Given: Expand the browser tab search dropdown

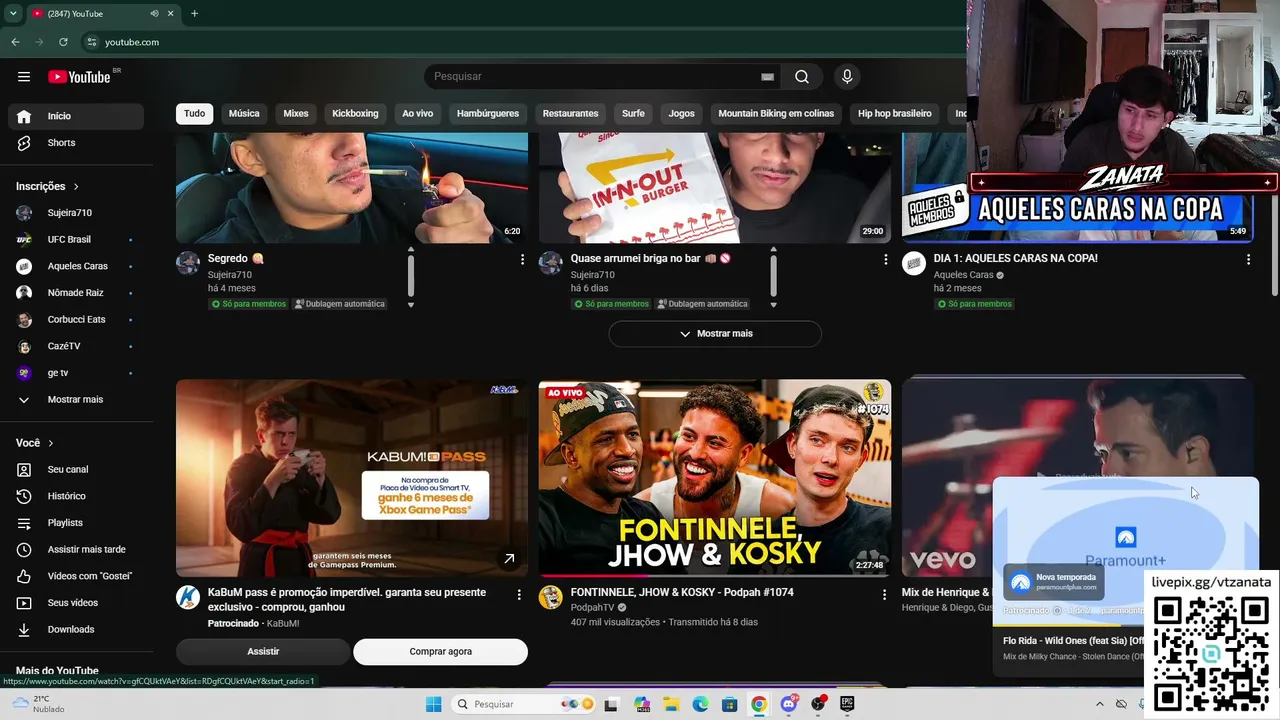Looking at the screenshot, I should pyautogui.click(x=13, y=14).
